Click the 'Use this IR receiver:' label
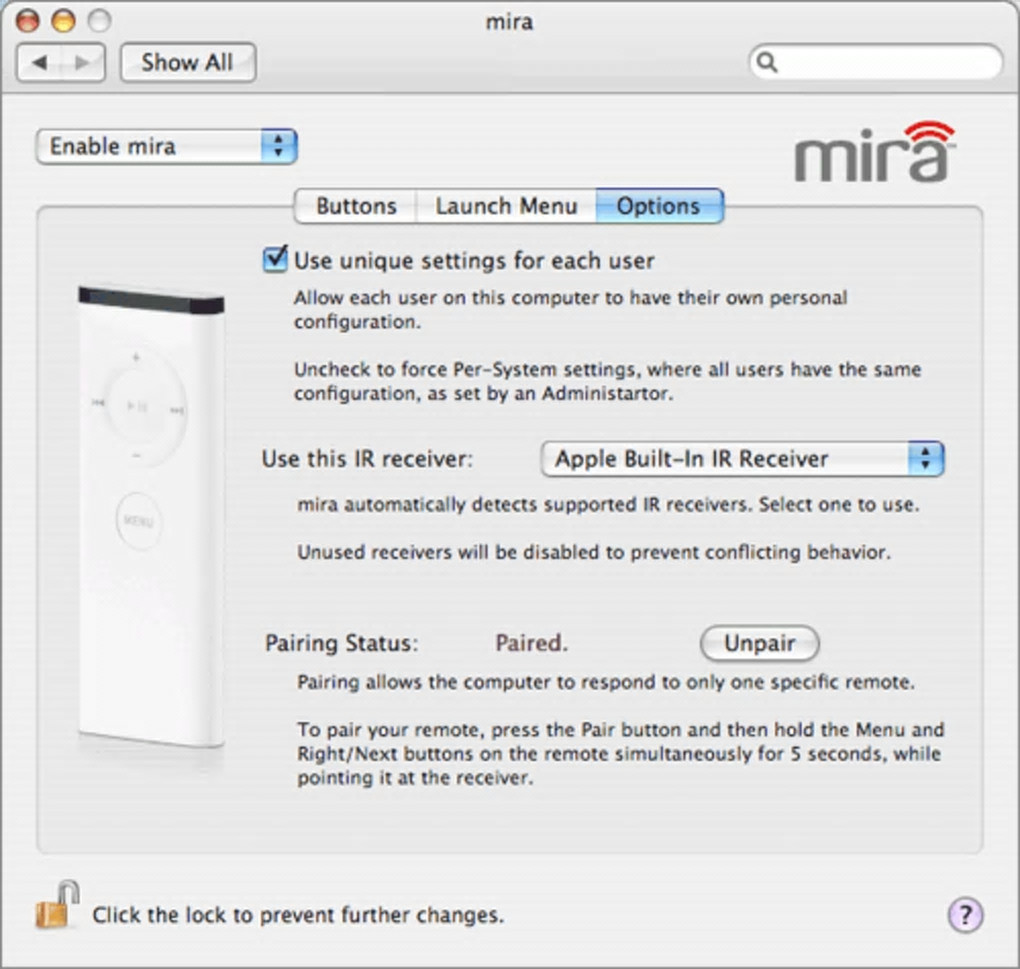The height and width of the screenshot is (969, 1020). [368, 459]
